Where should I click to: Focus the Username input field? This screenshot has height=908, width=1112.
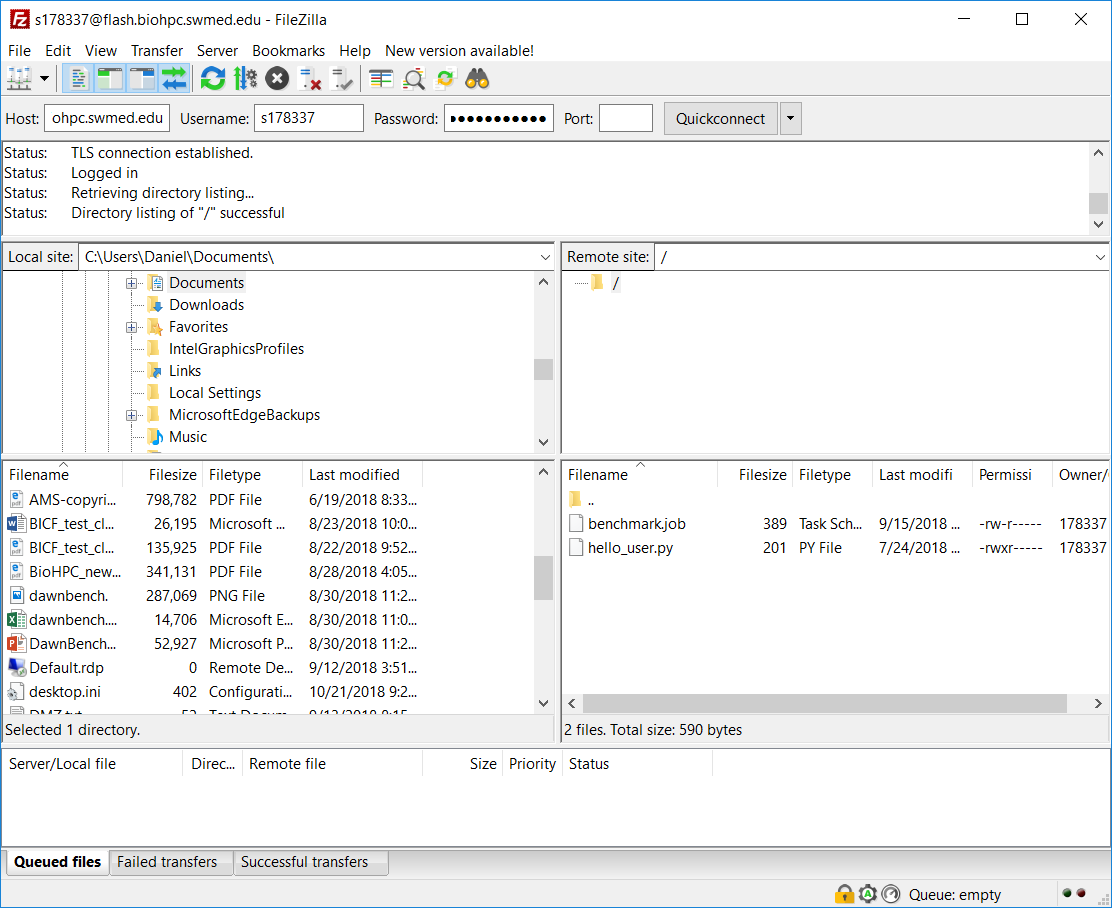pos(308,118)
